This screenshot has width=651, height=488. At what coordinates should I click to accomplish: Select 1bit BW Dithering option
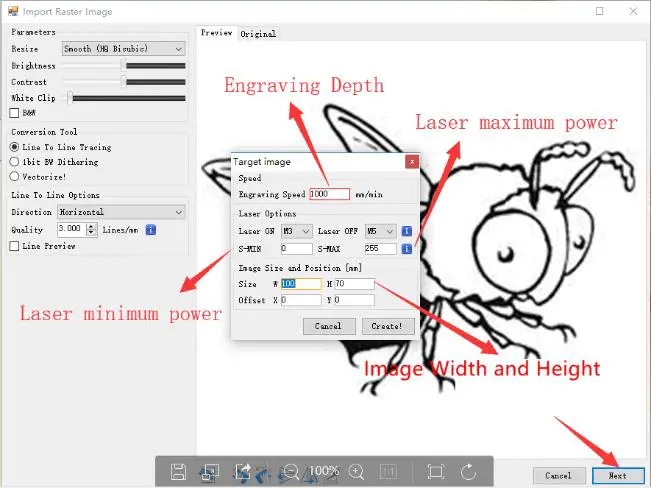click(15, 162)
